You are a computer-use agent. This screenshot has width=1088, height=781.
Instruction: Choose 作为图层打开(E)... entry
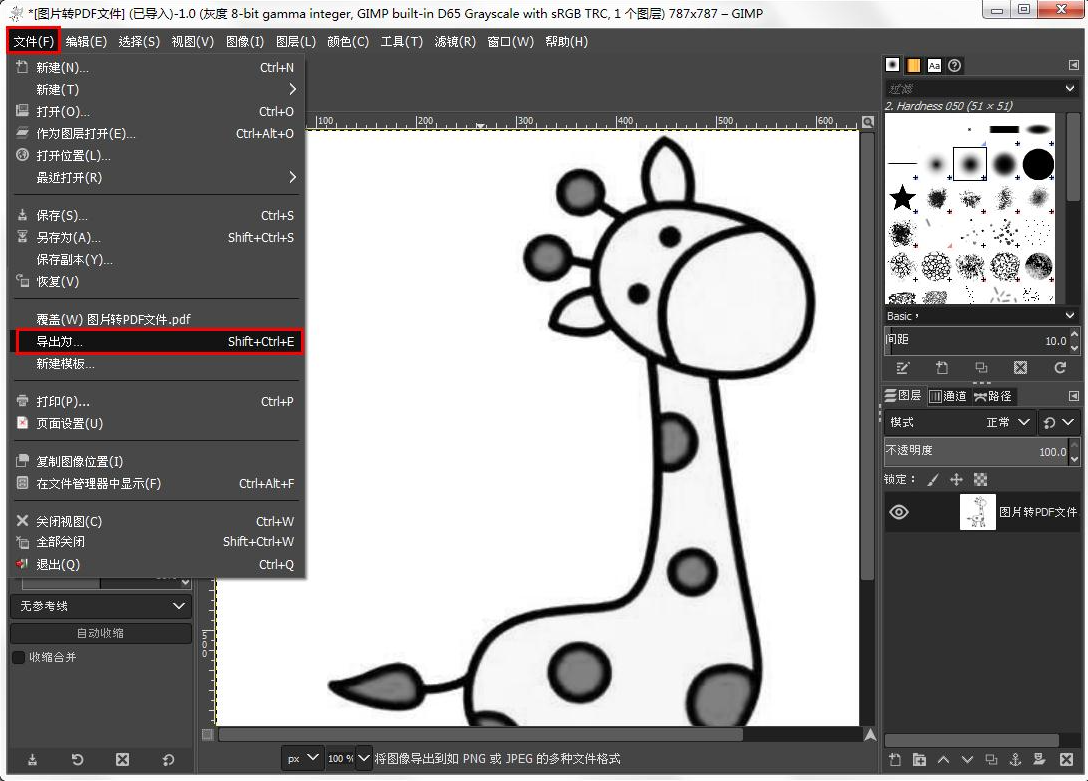click(157, 133)
